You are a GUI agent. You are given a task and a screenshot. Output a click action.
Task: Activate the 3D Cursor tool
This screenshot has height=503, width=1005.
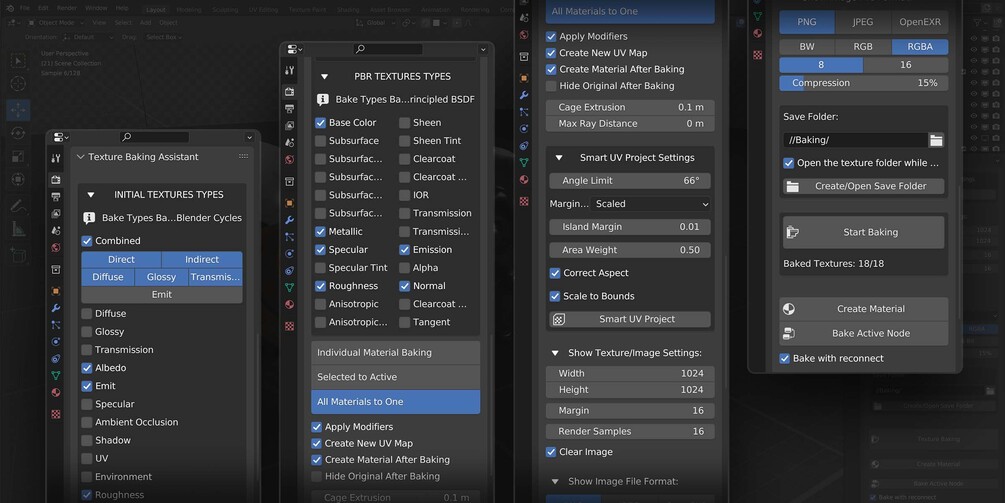(18, 84)
